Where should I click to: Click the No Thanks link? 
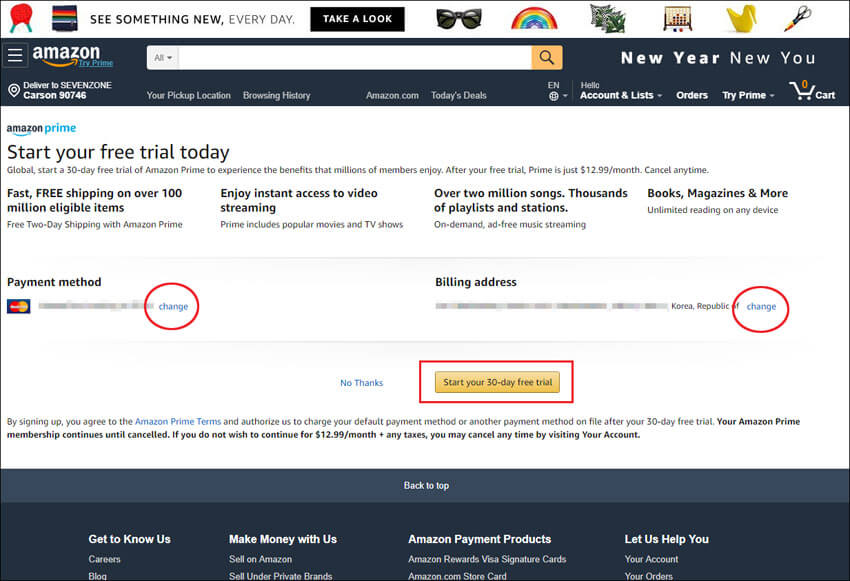tap(362, 383)
